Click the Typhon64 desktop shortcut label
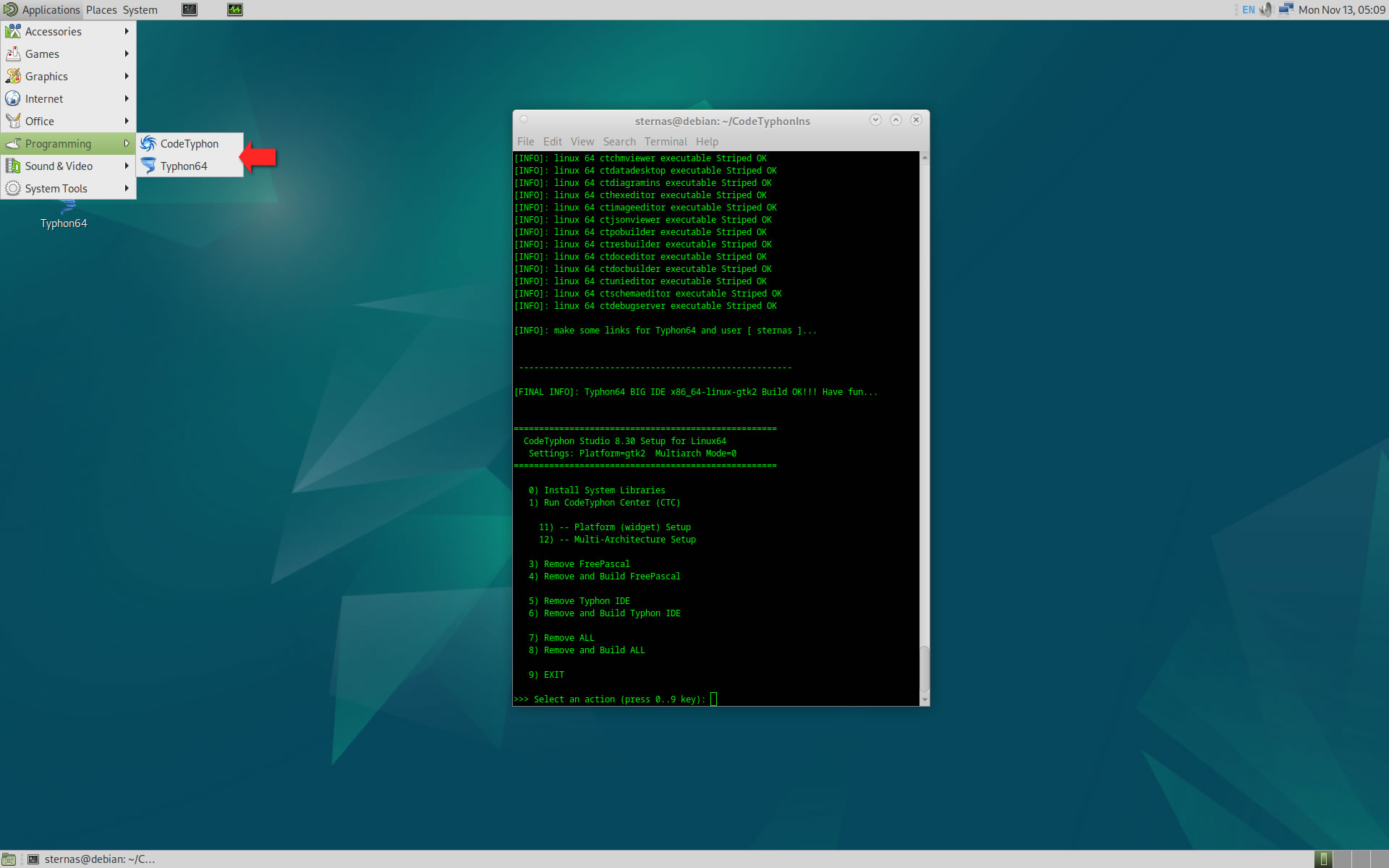The width and height of the screenshot is (1389, 868). click(x=64, y=224)
